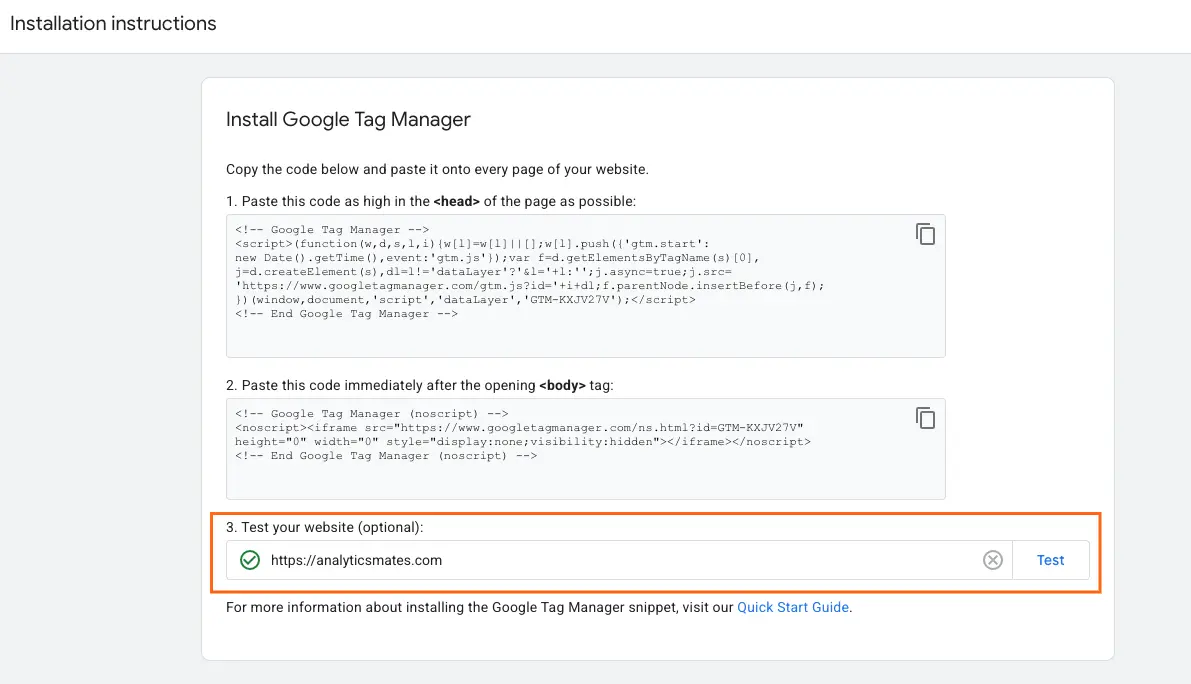
Task: Click the '<!-- End Google Tag Manager -->' line
Action: pyautogui.click(x=346, y=314)
